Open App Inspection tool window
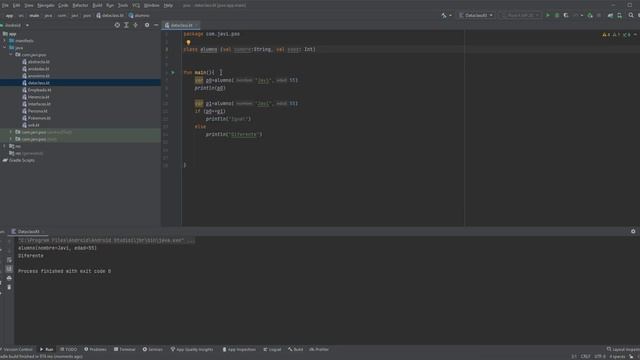Image resolution: width=640 pixels, height=360 pixels. click(x=239, y=349)
